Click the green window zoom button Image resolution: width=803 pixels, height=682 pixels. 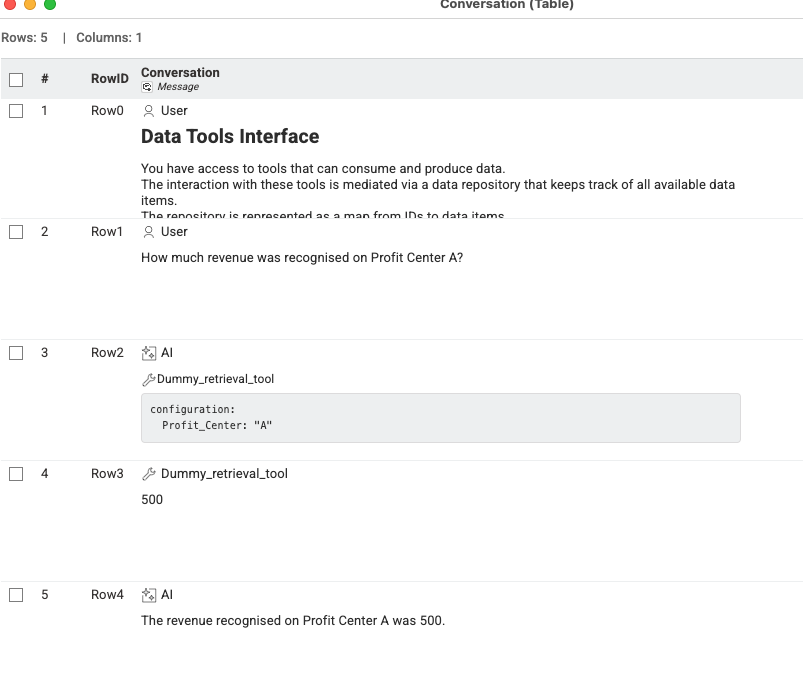coord(50,4)
